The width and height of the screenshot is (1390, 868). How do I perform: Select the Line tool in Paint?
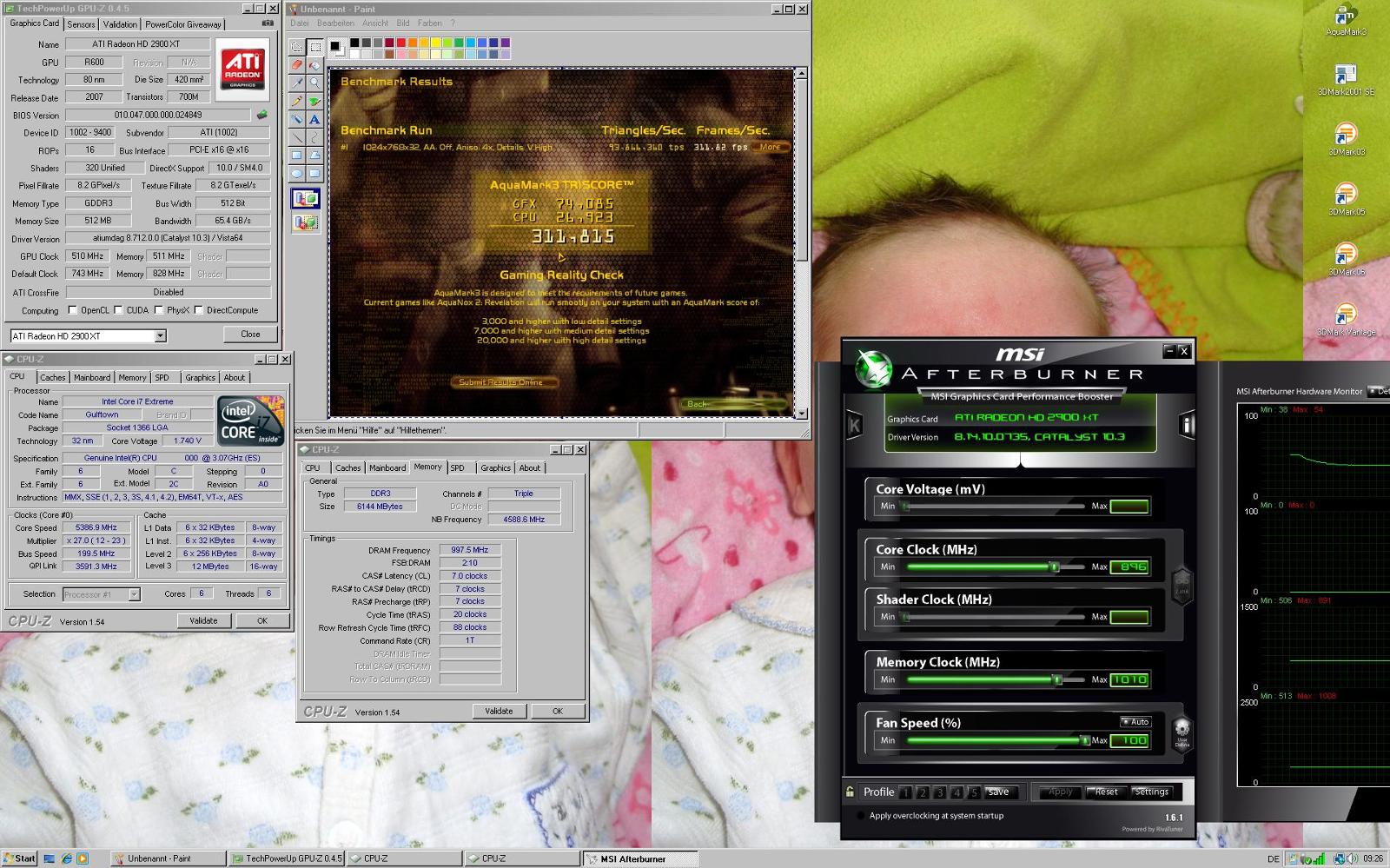[297, 138]
